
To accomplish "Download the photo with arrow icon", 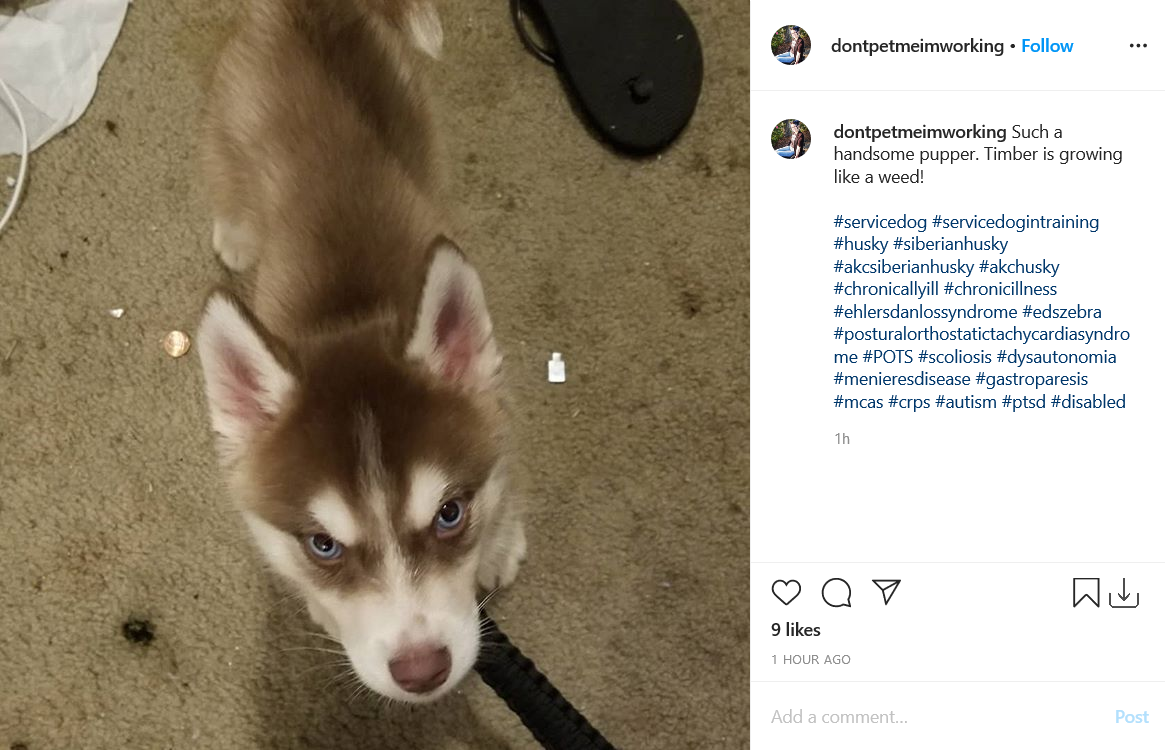I will point(1123,592).
